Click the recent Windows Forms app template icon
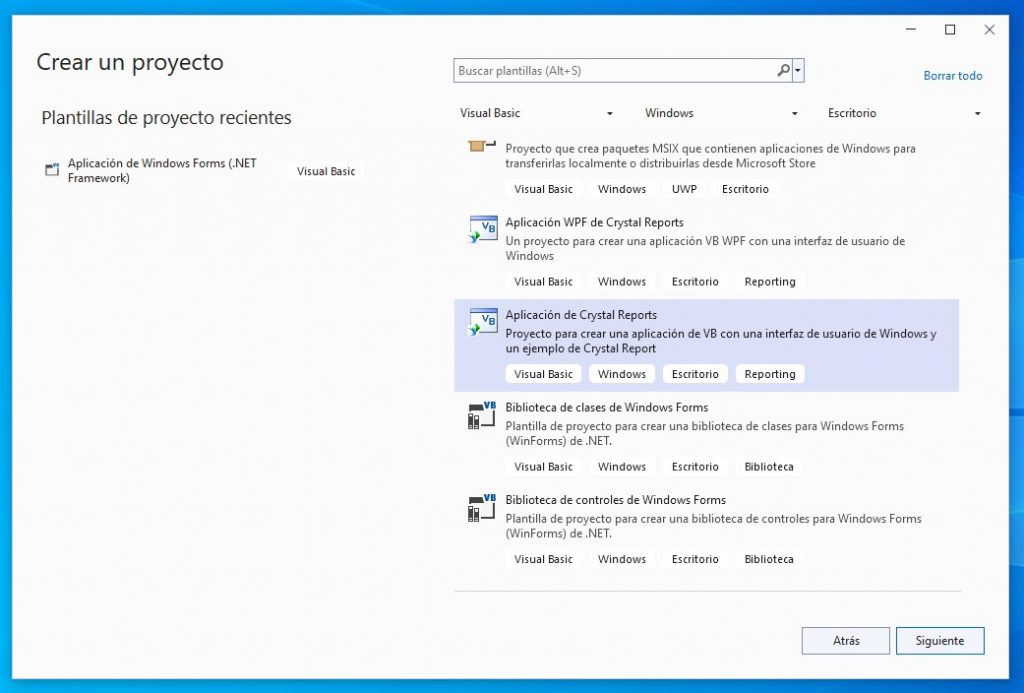Viewport: 1024px width, 693px height. pyautogui.click(x=52, y=170)
